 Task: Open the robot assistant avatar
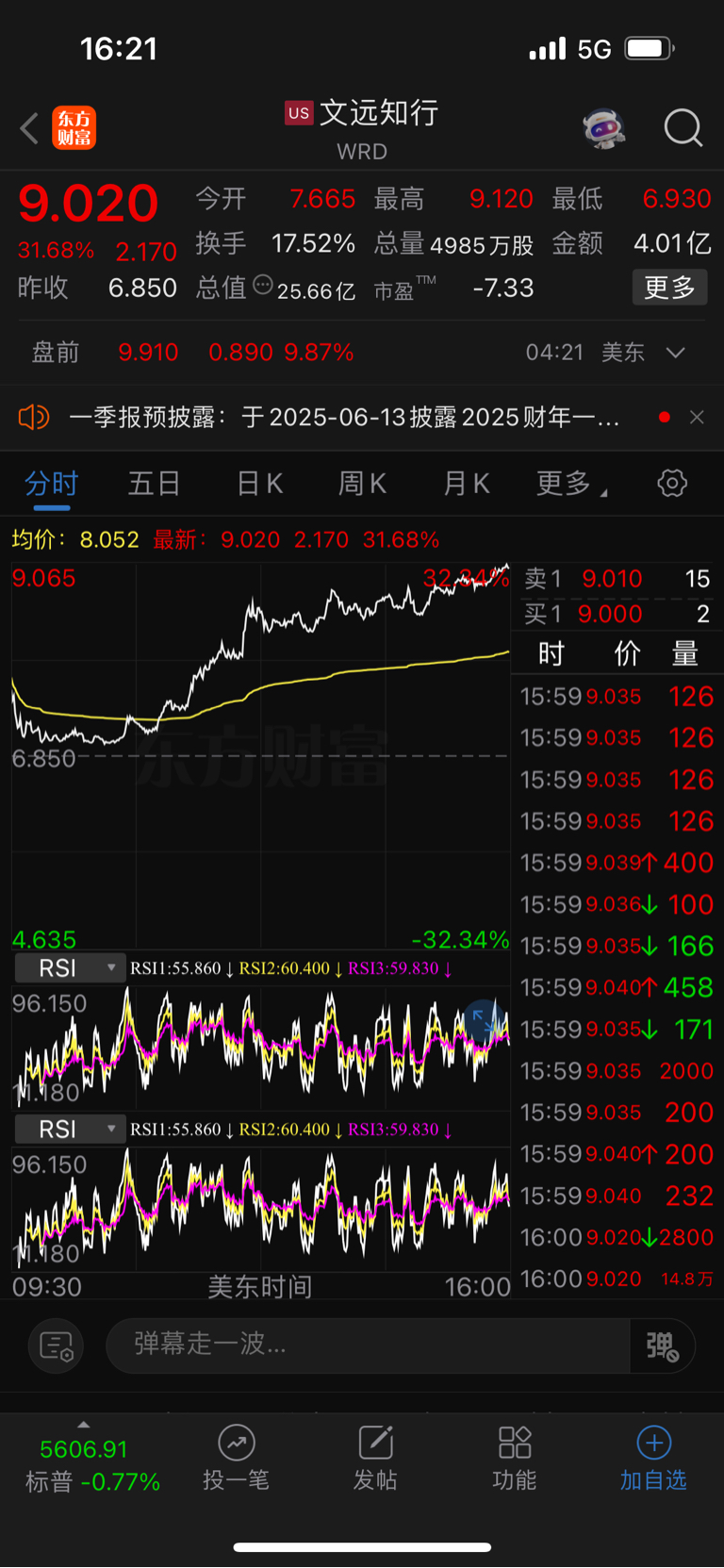604,127
